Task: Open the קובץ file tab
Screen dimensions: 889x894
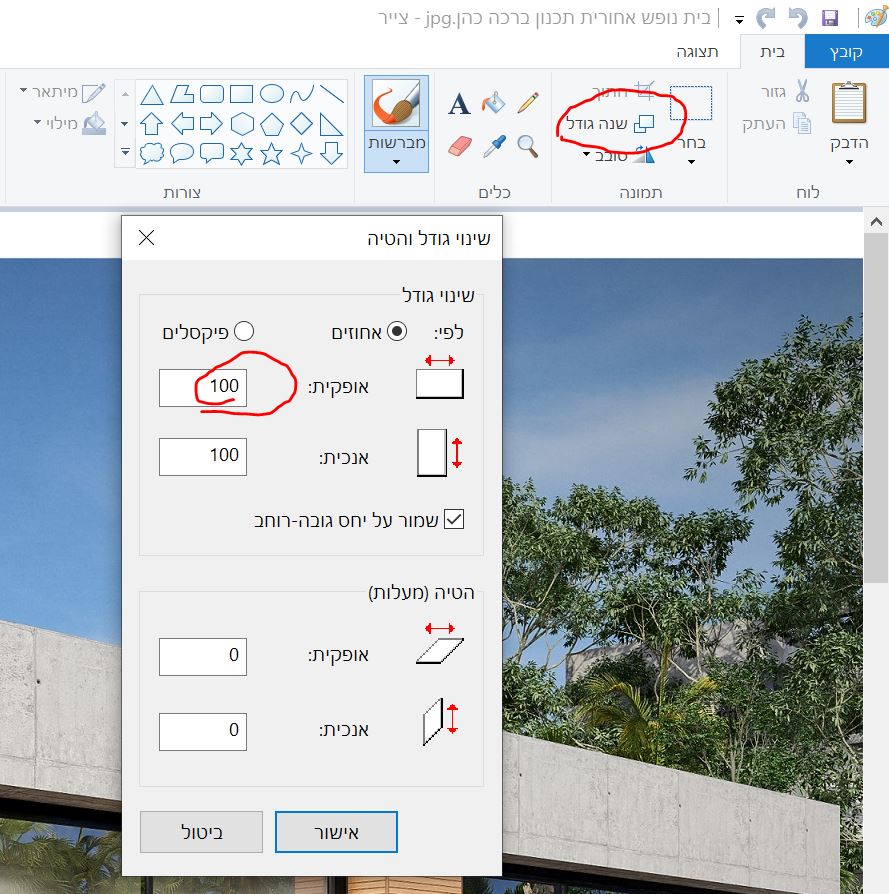Action: coord(846,52)
